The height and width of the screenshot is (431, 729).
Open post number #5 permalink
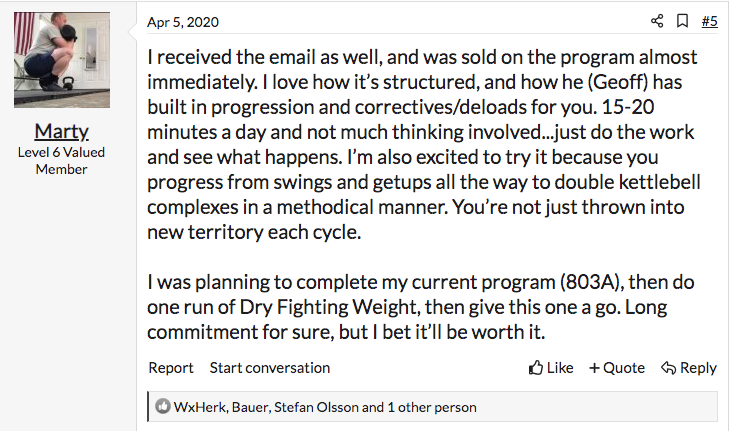point(709,21)
